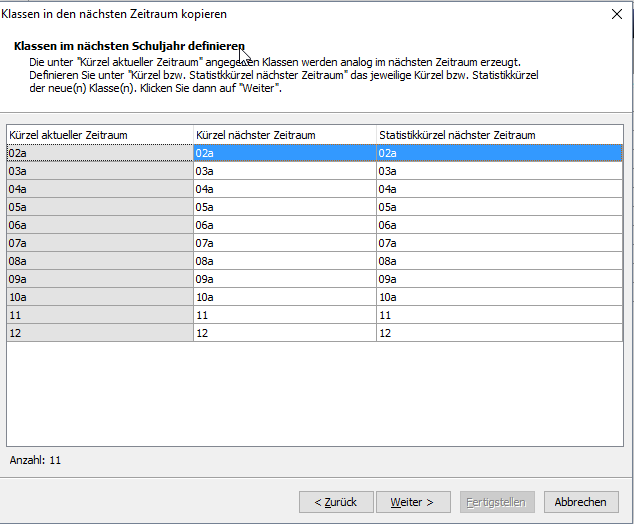The width and height of the screenshot is (634, 524).
Task: Click the class 11 next period Kürzel cell
Action: 285,315
